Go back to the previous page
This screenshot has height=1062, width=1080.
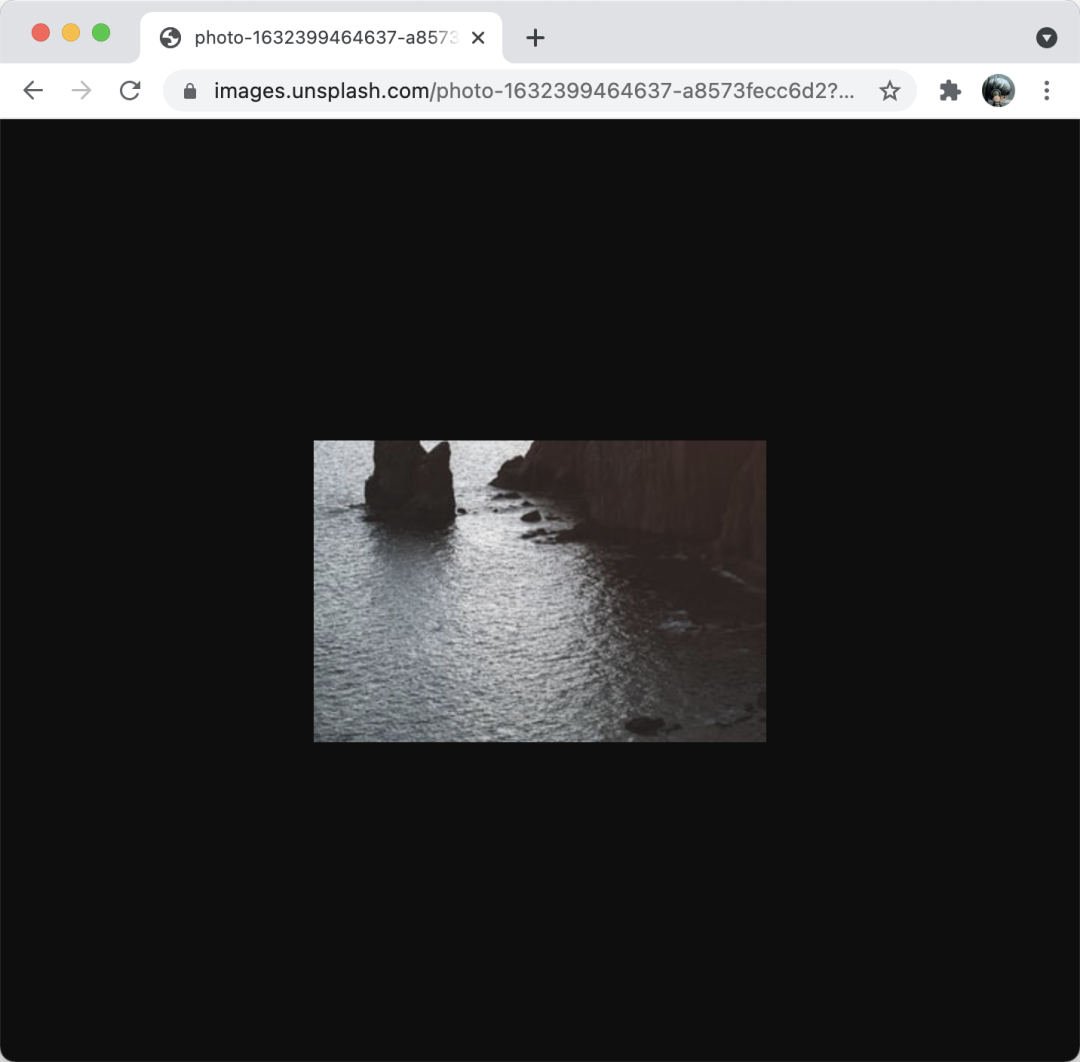pyautogui.click(x=33, y=91)
